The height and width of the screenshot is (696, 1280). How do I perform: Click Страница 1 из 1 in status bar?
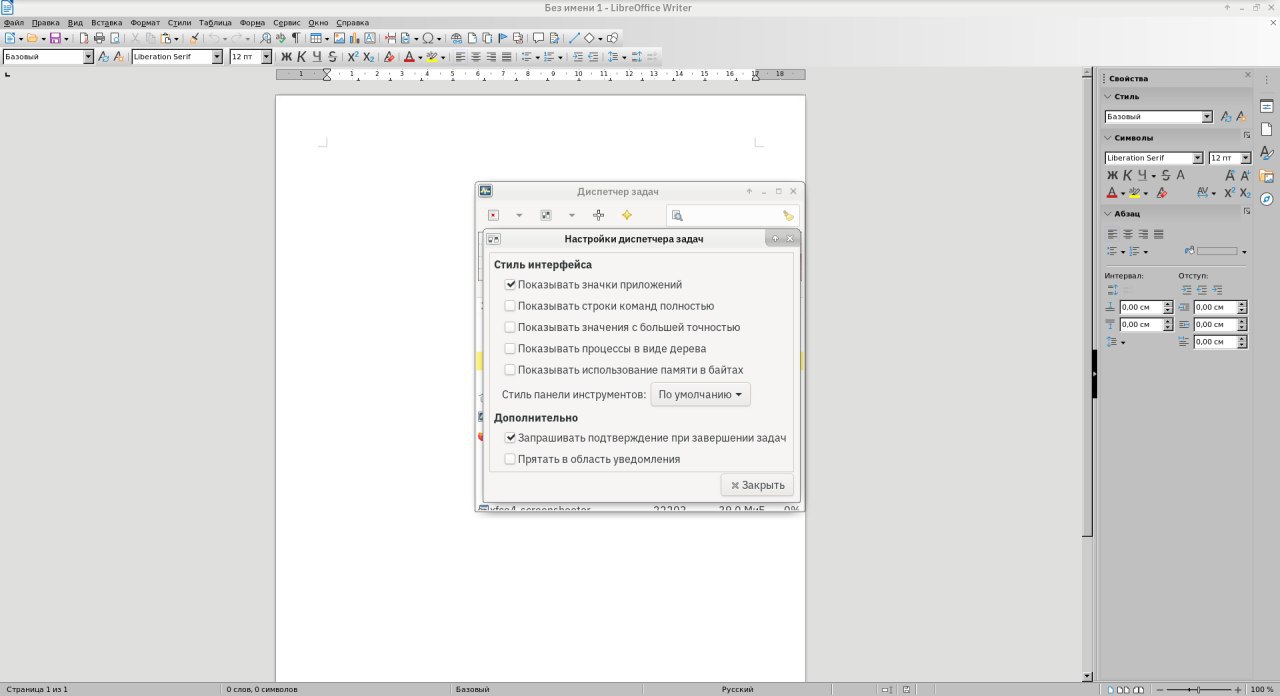pos(36,689)
